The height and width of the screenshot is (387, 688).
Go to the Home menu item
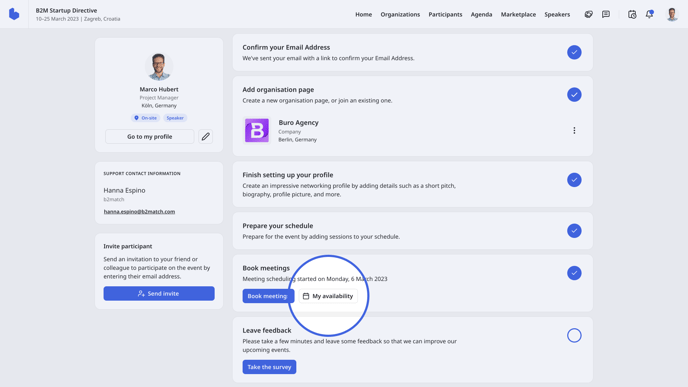[363, 14]
